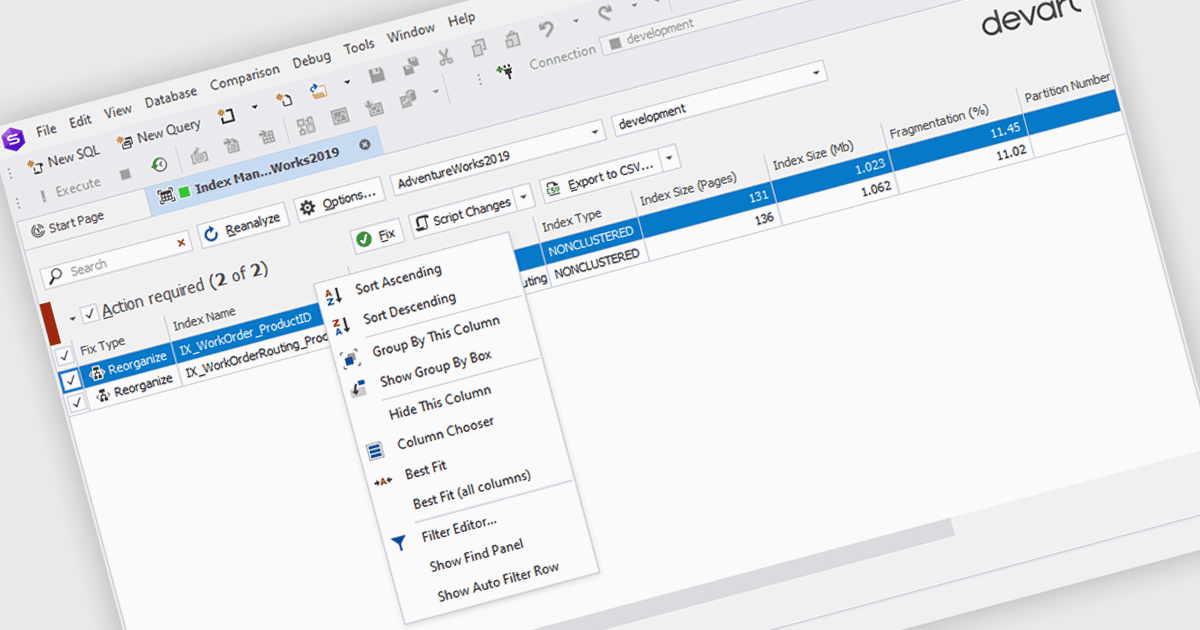Uncheck the IX_WorkOrder_ProductID row checkbox
The width and height of the screenshot is (1200, 630).
pyautogui.click(x=70, y=381)
